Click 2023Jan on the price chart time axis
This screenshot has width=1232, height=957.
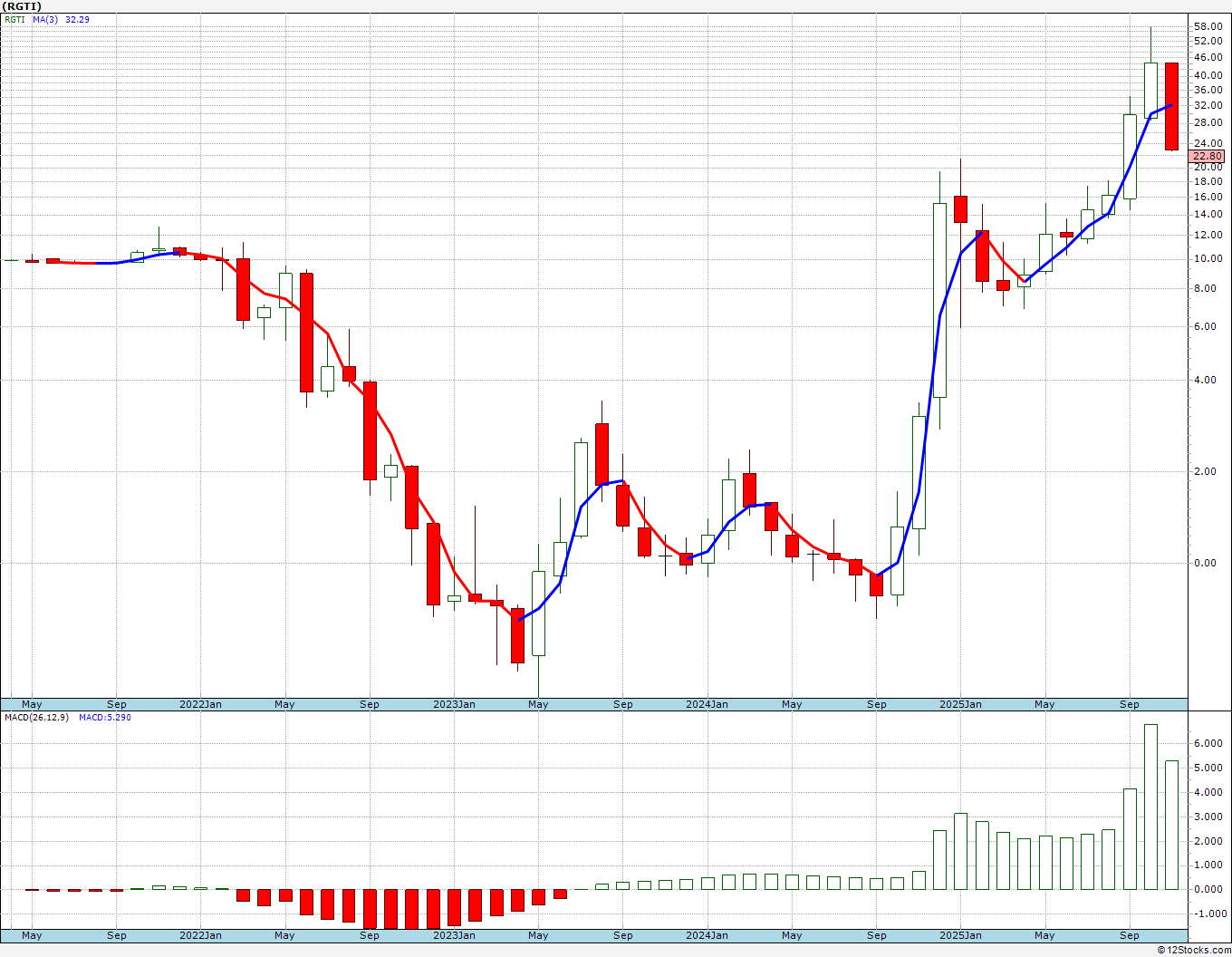point(454,704)
